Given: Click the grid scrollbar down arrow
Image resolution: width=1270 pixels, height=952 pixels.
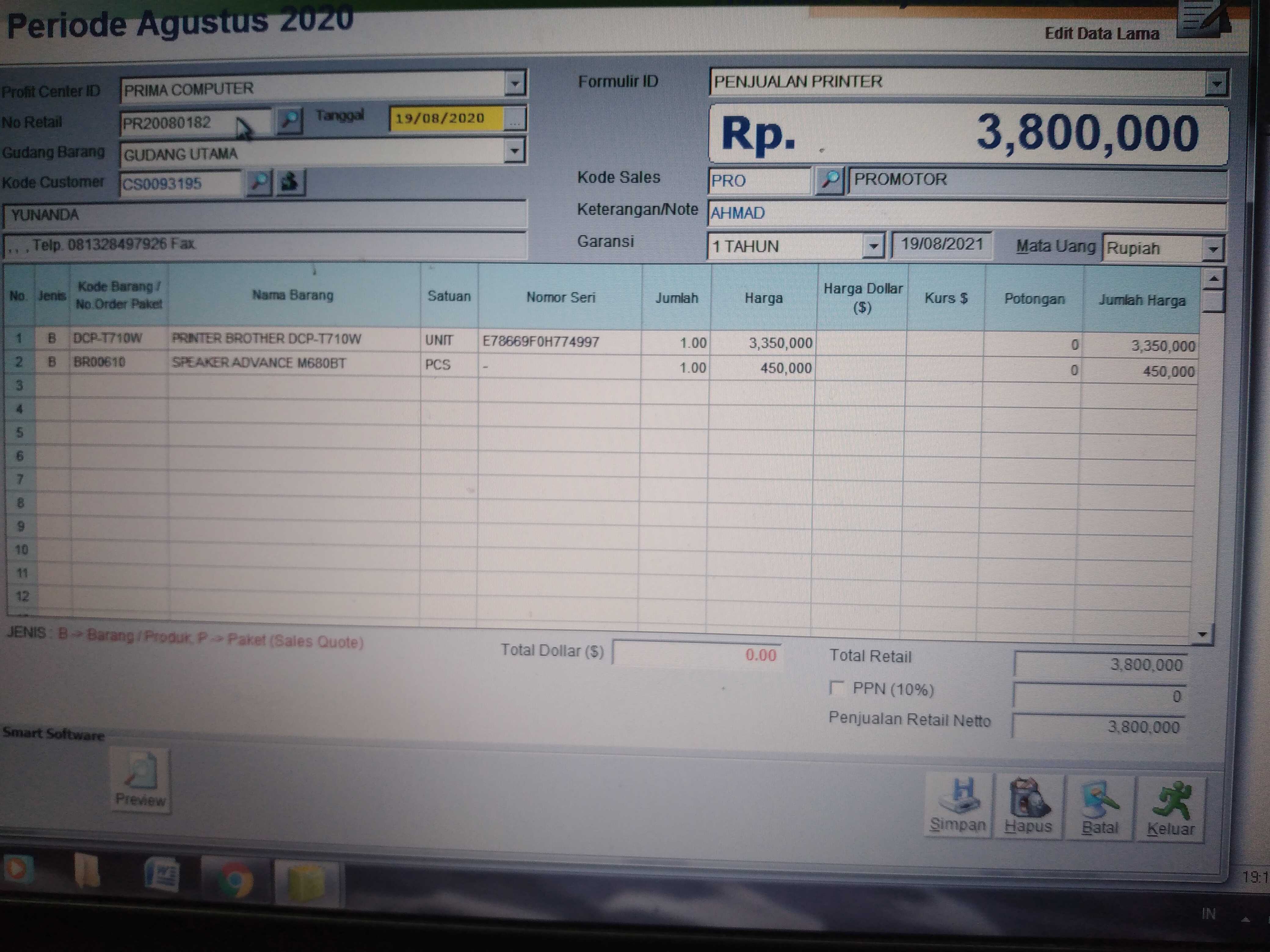Looking at the screenshot, I should pyautogui.click(x=1202, y=635).
